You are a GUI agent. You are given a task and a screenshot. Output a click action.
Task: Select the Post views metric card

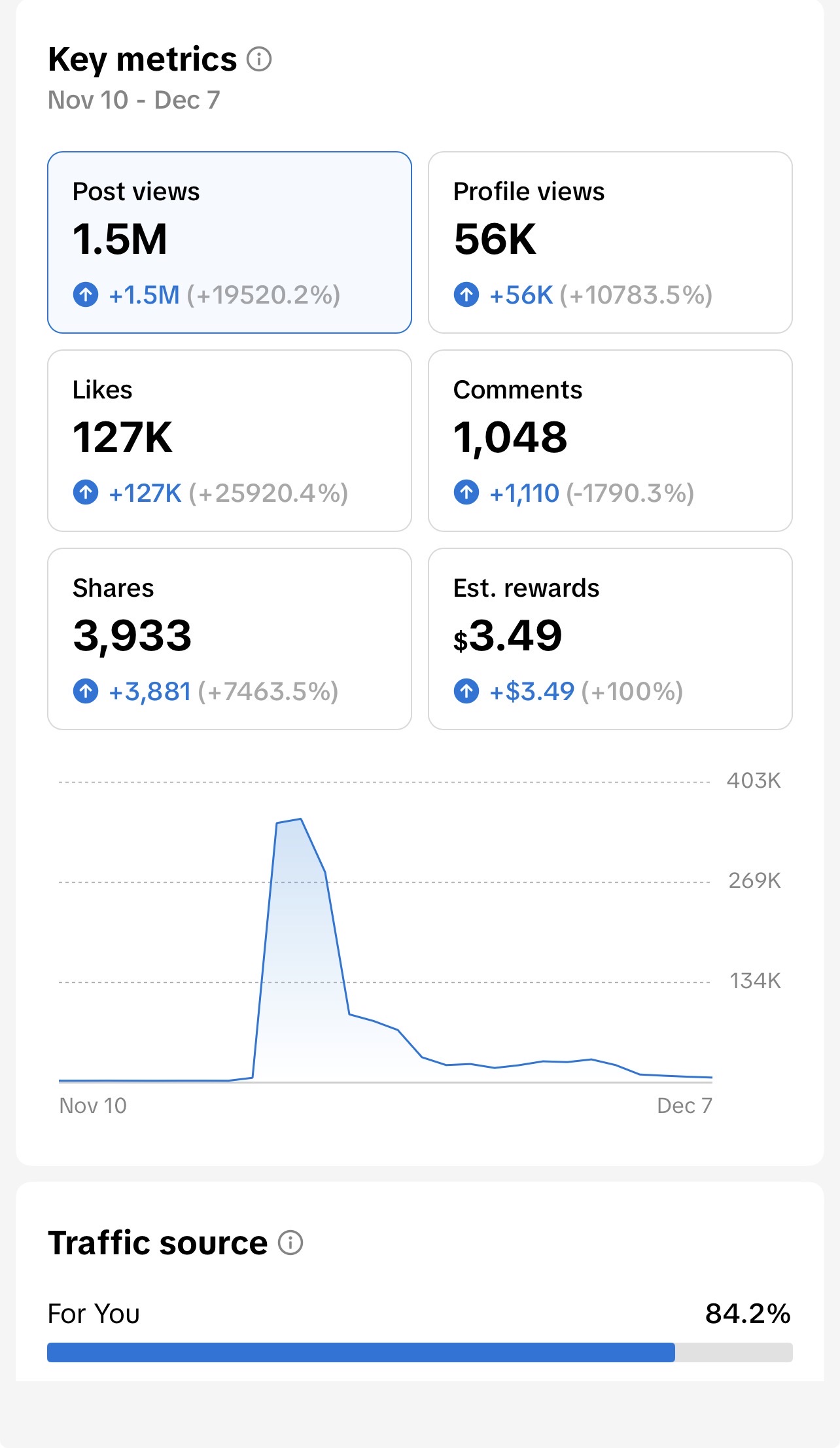click(x=229, y=242)
